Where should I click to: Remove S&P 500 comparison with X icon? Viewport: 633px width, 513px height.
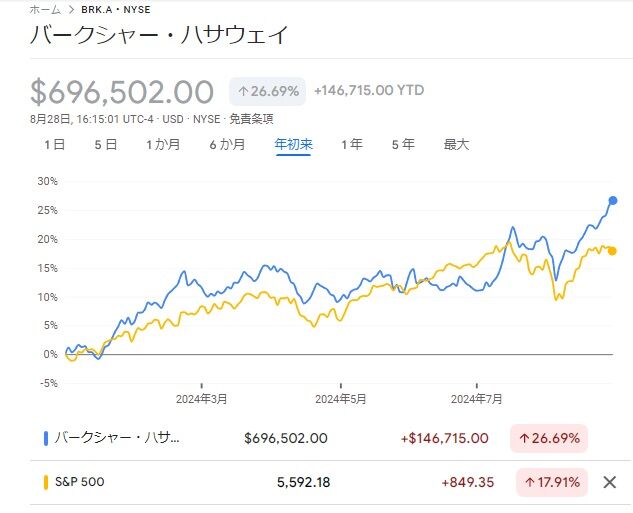click(610, 483)
